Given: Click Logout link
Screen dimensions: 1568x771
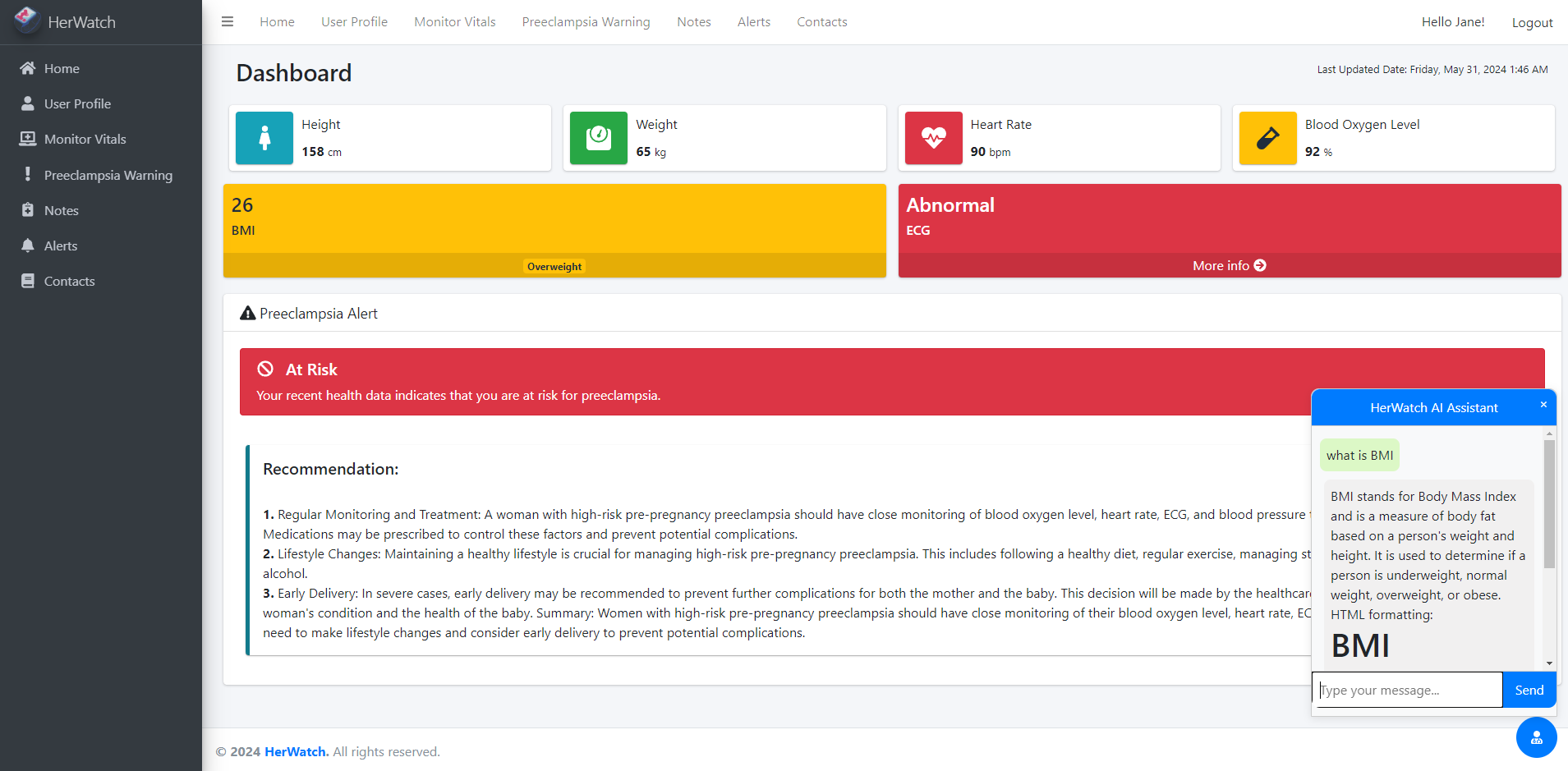Looking at the screenshot, I should (x=1532, y=23).
